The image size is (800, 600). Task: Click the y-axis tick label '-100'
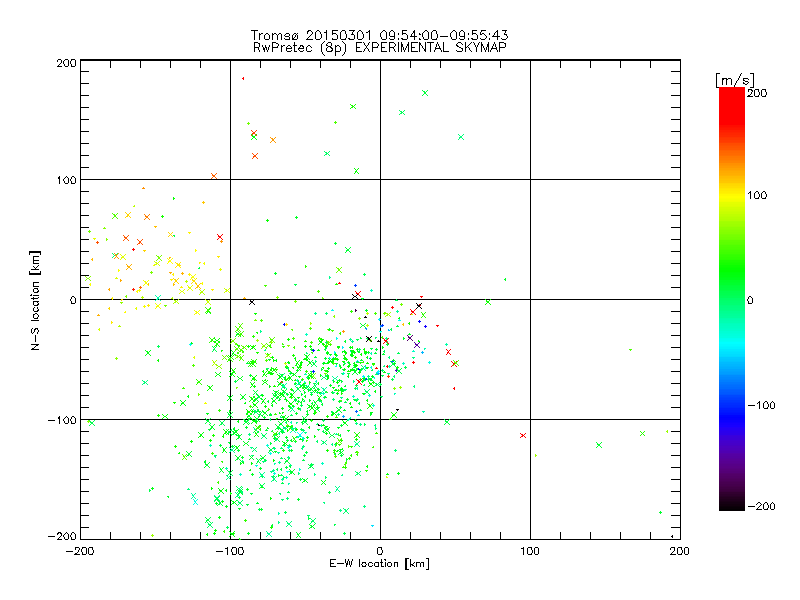pyautogui.click(x=62, y=420)
